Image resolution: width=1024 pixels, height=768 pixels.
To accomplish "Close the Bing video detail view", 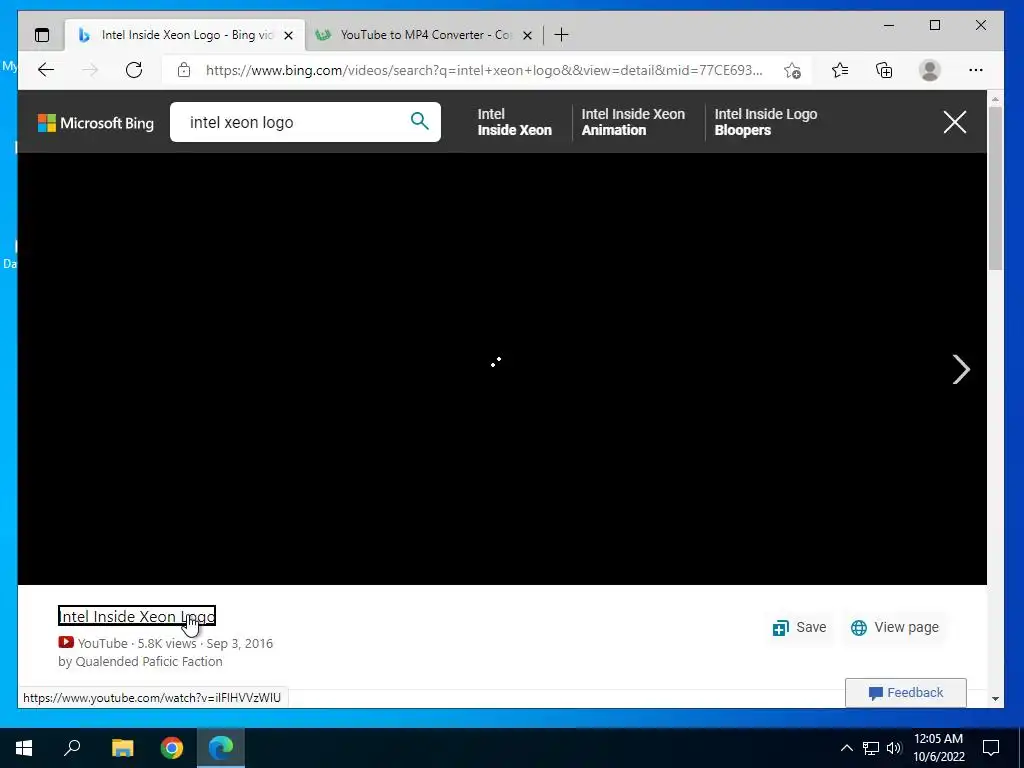I will [x=955, y=122].
